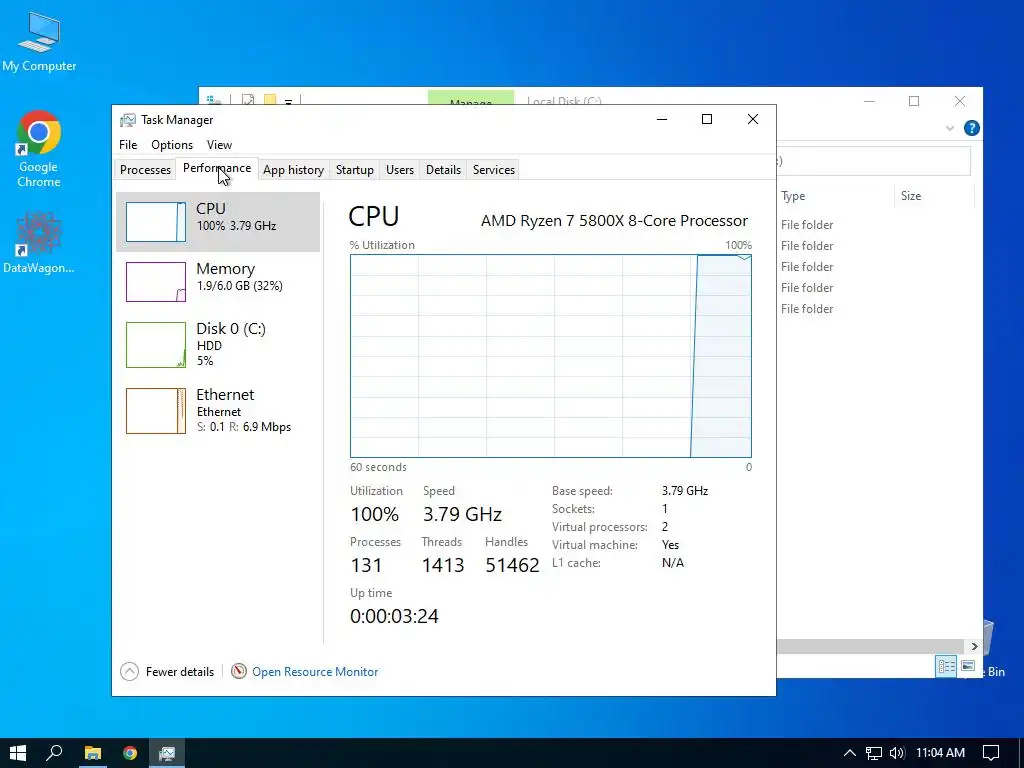
Task: Select Task Manager taskbar icon
Action: point(167,753)
